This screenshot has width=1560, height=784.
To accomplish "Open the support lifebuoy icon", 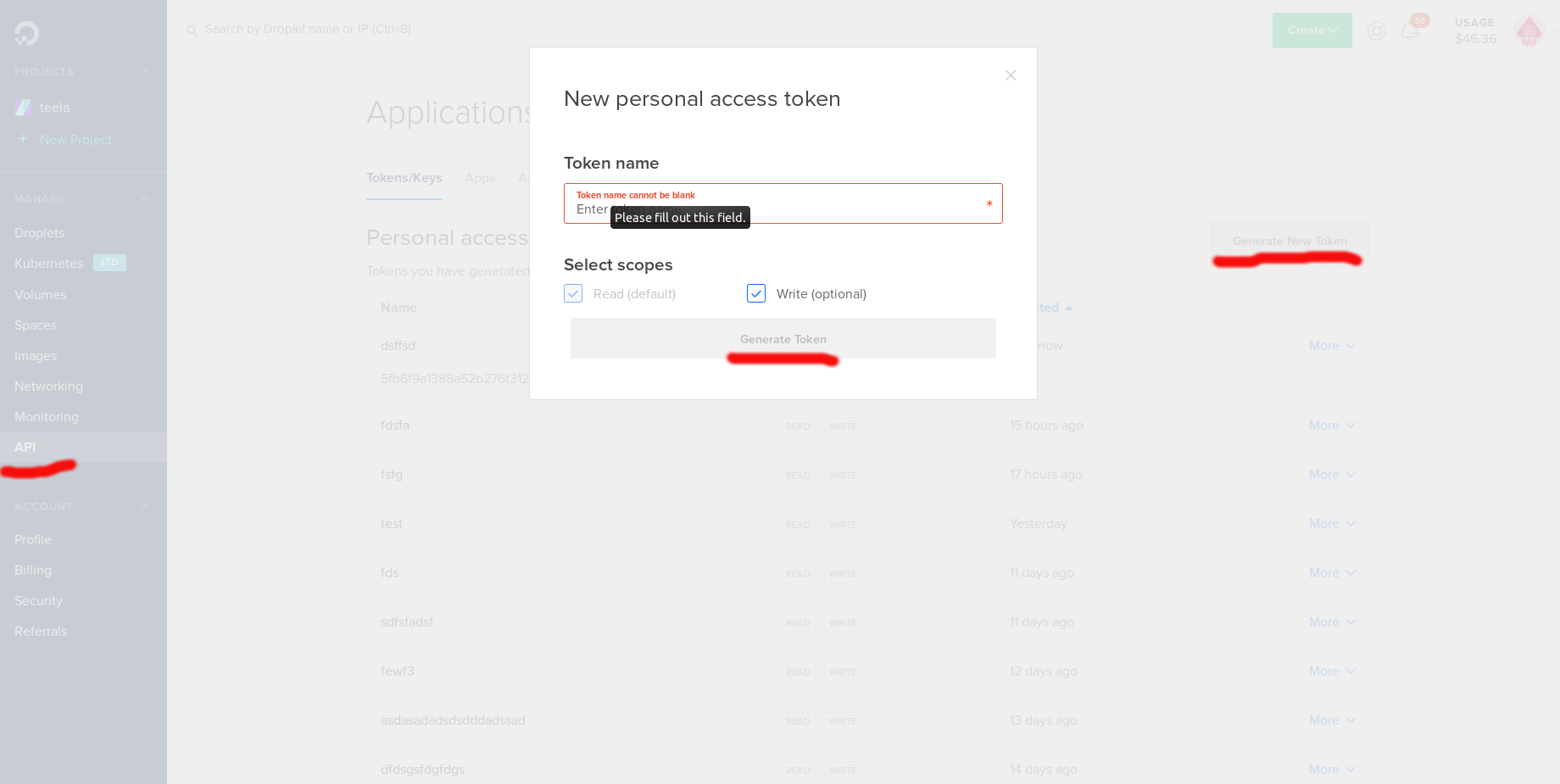I will tap(1377, 31).
